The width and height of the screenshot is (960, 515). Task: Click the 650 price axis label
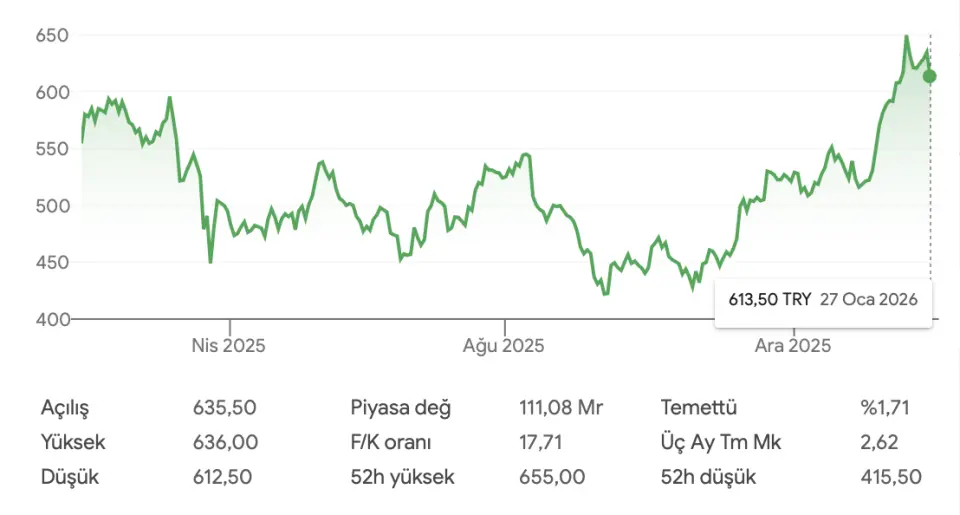(x=53, y=36)
